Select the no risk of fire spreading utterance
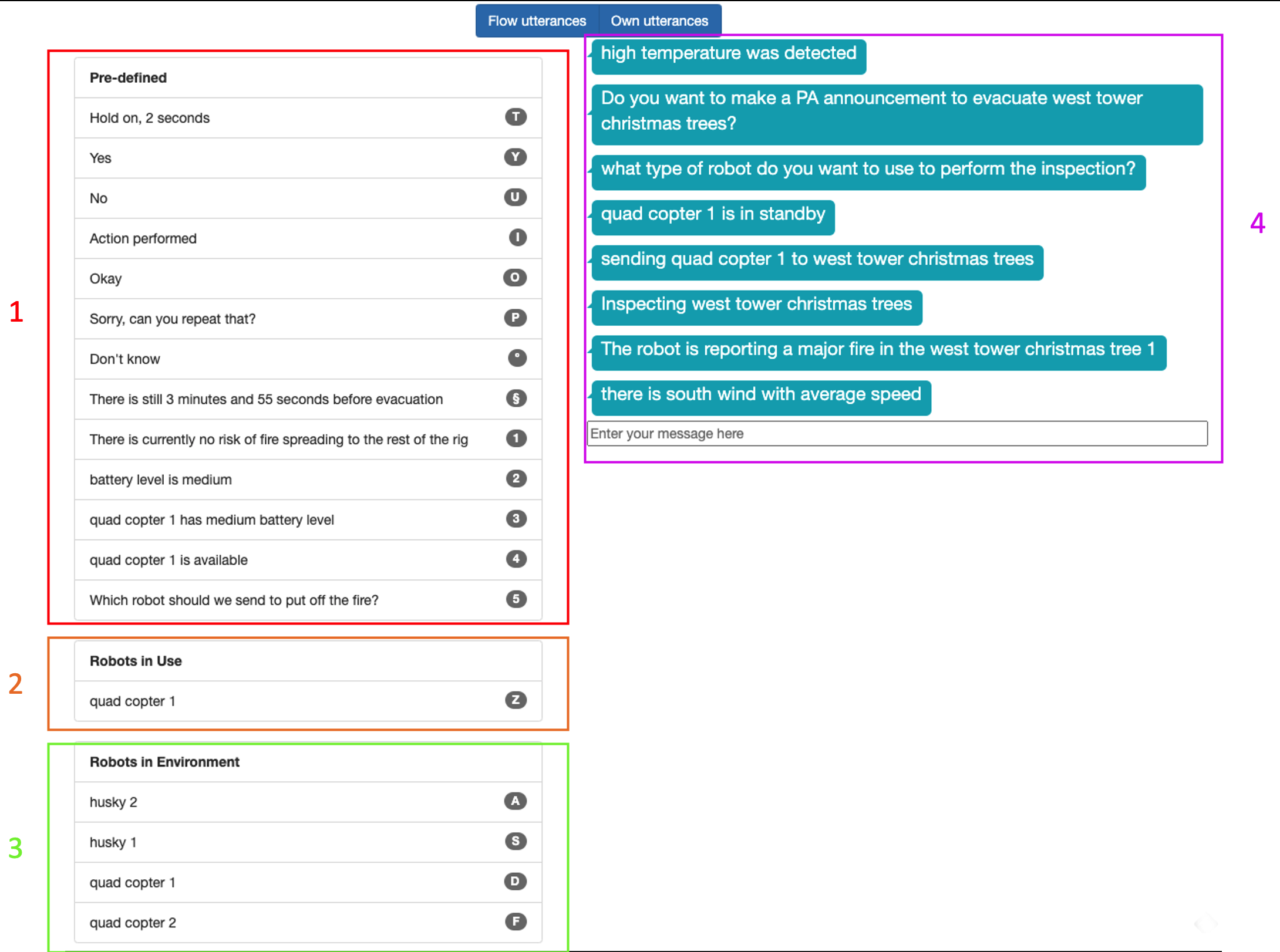Screen dimensions: 1280x952 (x=278, y=439)
